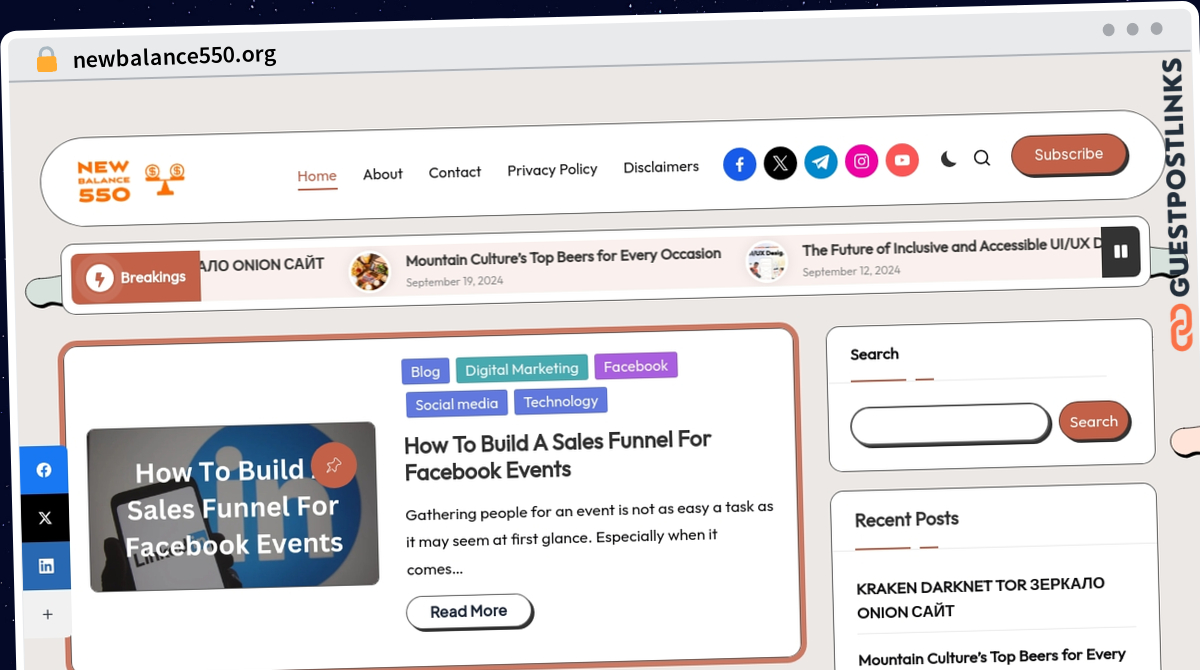Click the newbalance550.org address text
1200x670 pixels.
tap(175, 57)
